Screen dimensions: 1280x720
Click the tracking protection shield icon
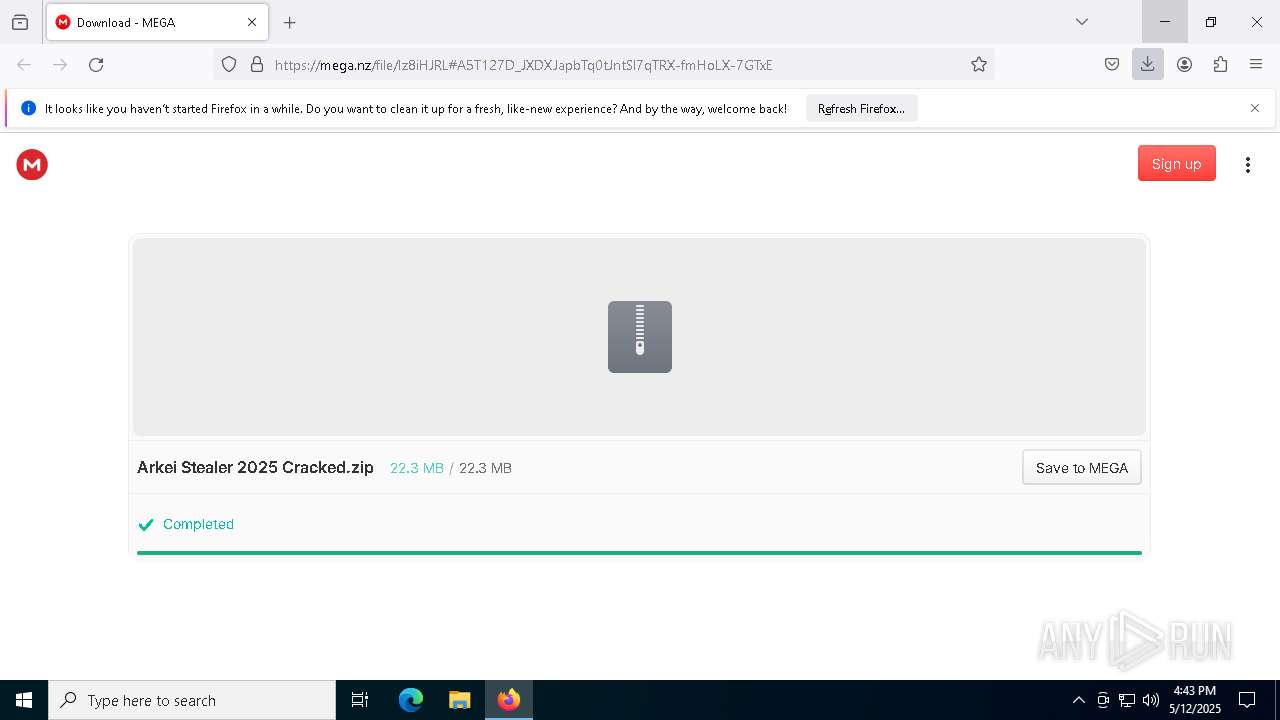[x=229, y=64]
